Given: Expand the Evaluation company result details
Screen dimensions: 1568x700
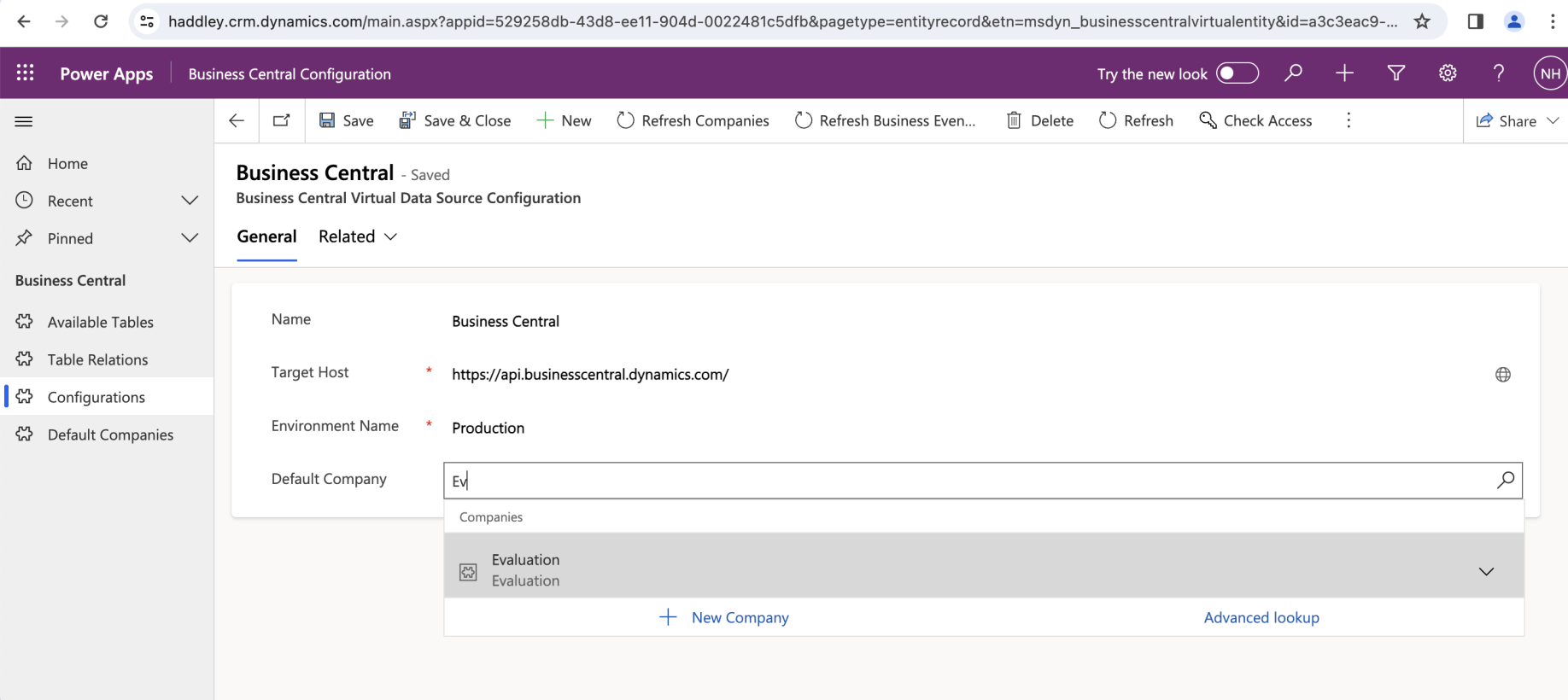Looking at the screenshot, I should tap(1486, 571).
